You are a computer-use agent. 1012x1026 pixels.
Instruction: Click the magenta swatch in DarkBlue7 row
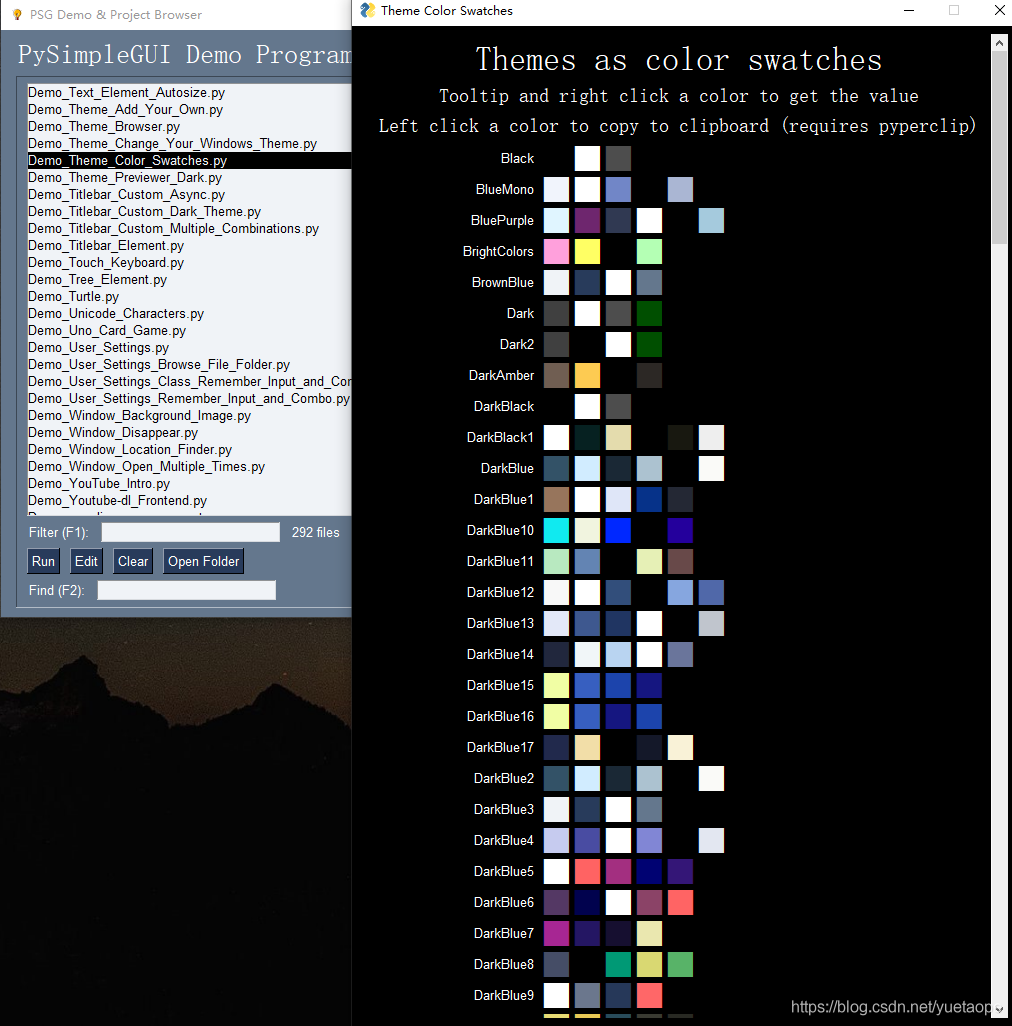[x=556, y=933]
